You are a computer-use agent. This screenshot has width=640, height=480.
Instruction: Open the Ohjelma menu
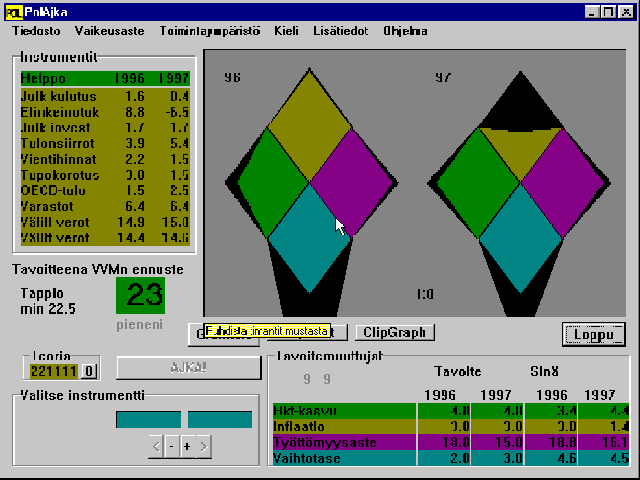click(x=405, y=31)
